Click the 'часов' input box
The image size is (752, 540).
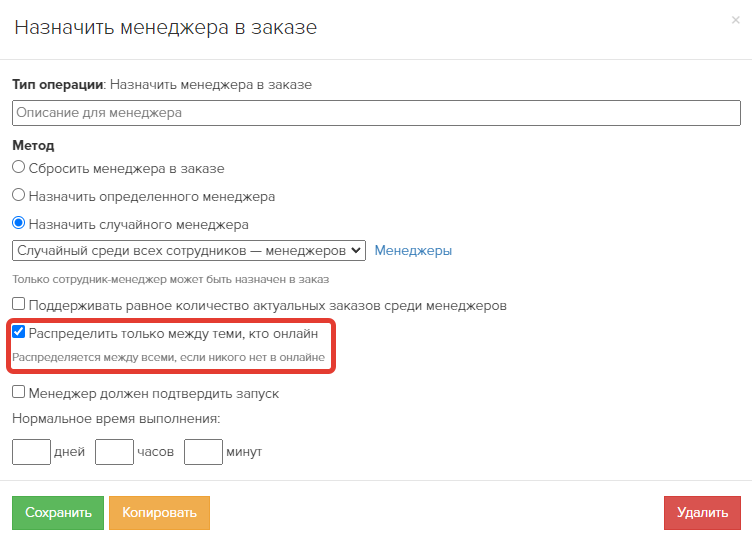click(x=114, y=452)
